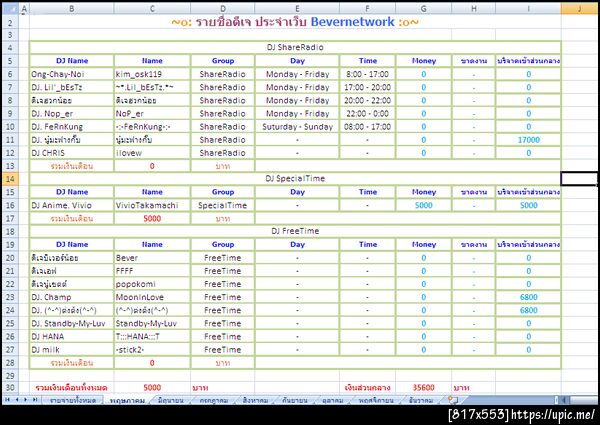The width and height of the screenshot is (600, 425).
Task: Click the title cell mentioning Bevernetwork
Action: click(x=295, y=22)
